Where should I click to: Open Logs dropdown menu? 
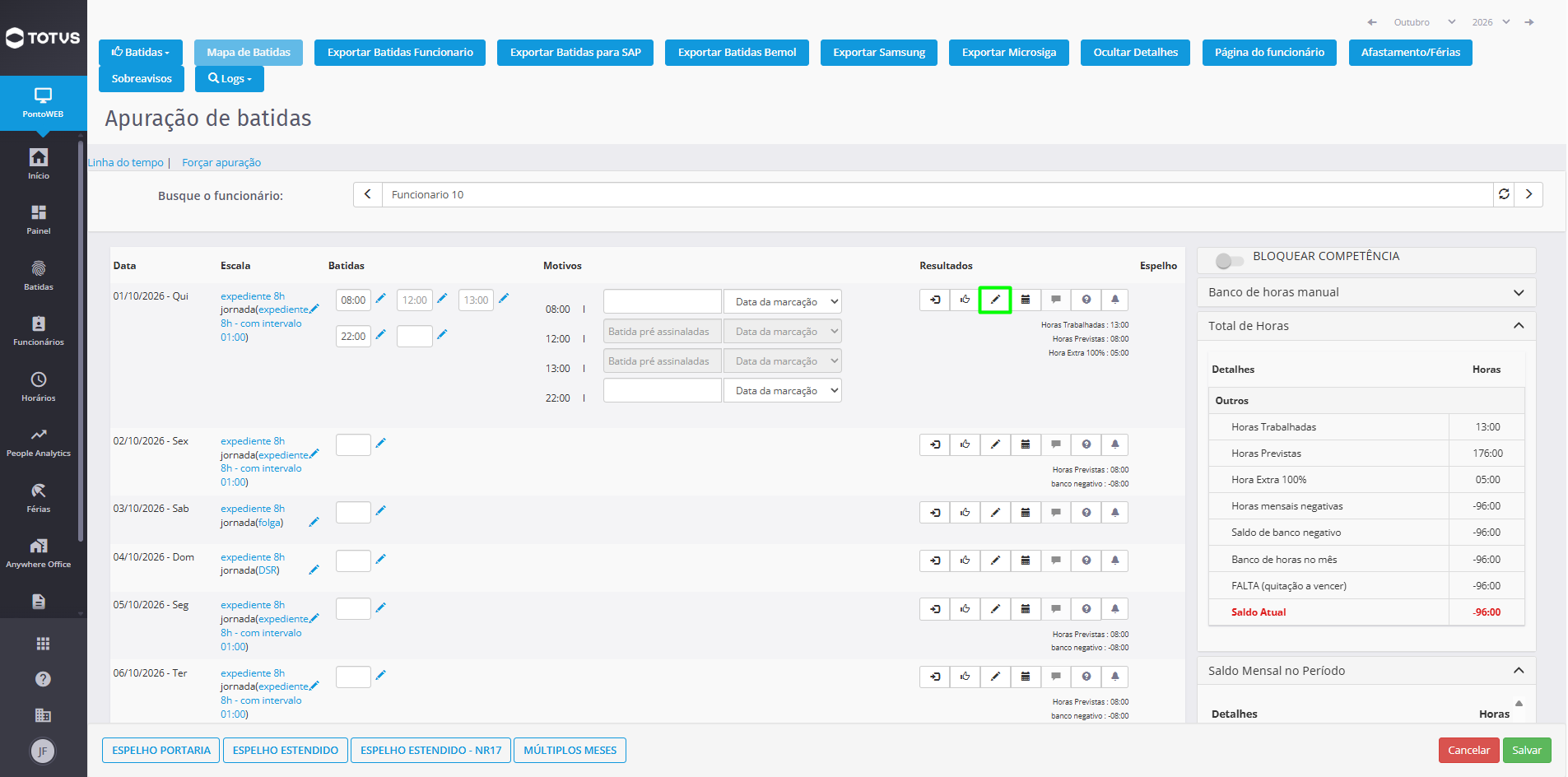tap(230, 79)
